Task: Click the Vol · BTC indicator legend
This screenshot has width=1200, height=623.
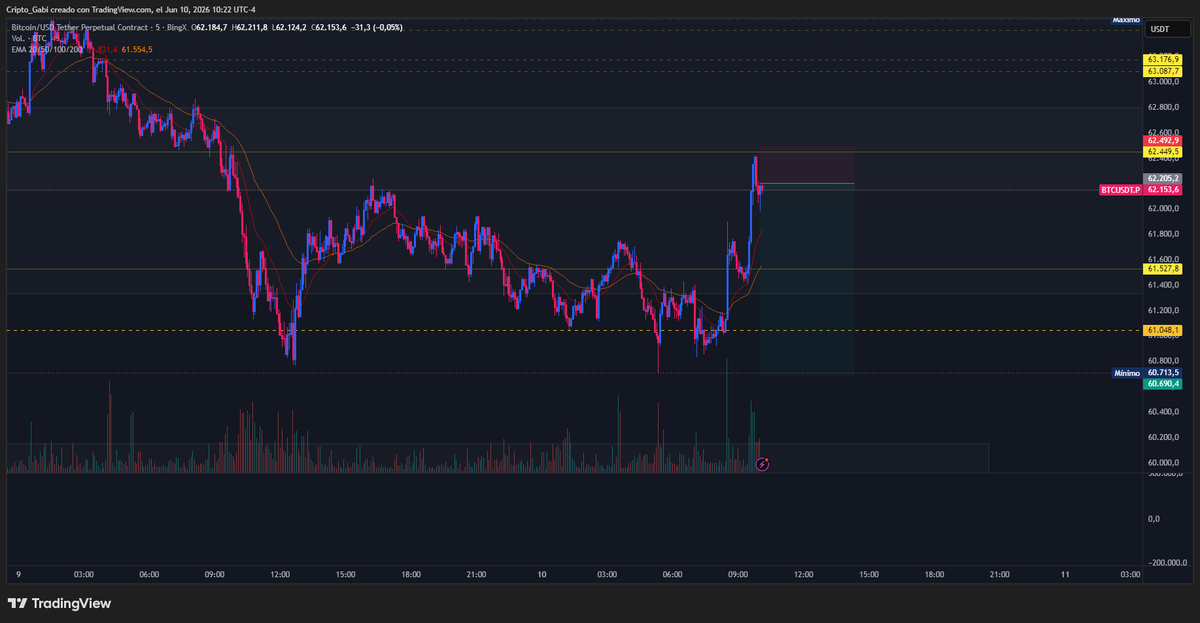Action: [30, 38]
